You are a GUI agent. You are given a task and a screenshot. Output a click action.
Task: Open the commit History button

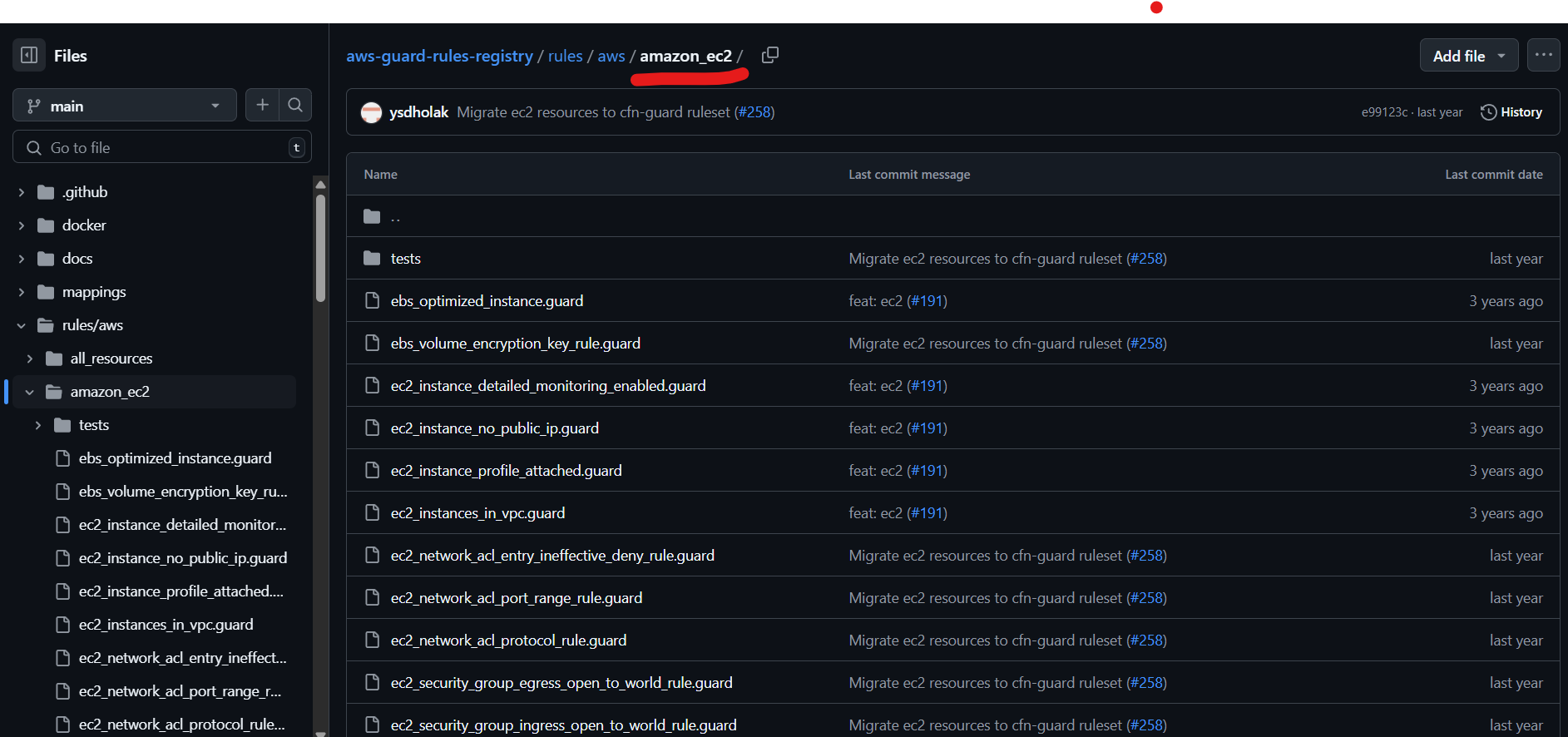(x=1511, y=112)
